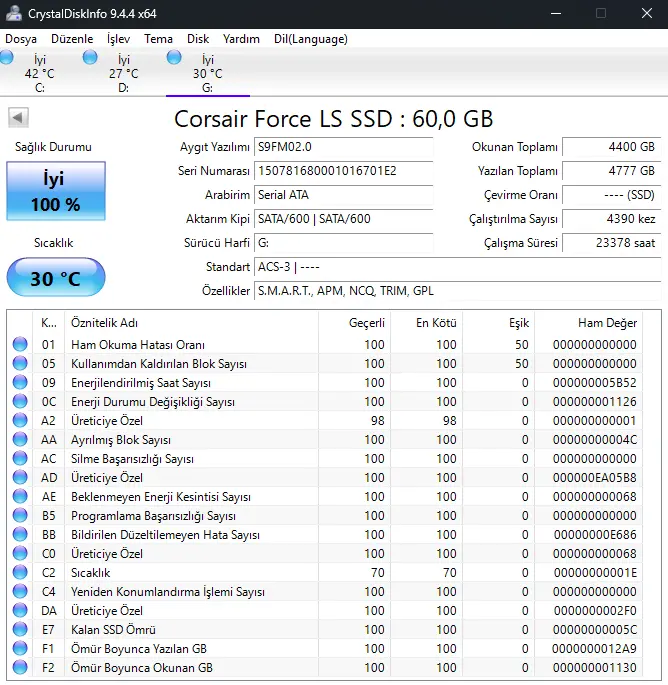The width and height of the screenshot is (668, 685).
Task: Click raw value 000000EA05B8
Action: (595, 477)
